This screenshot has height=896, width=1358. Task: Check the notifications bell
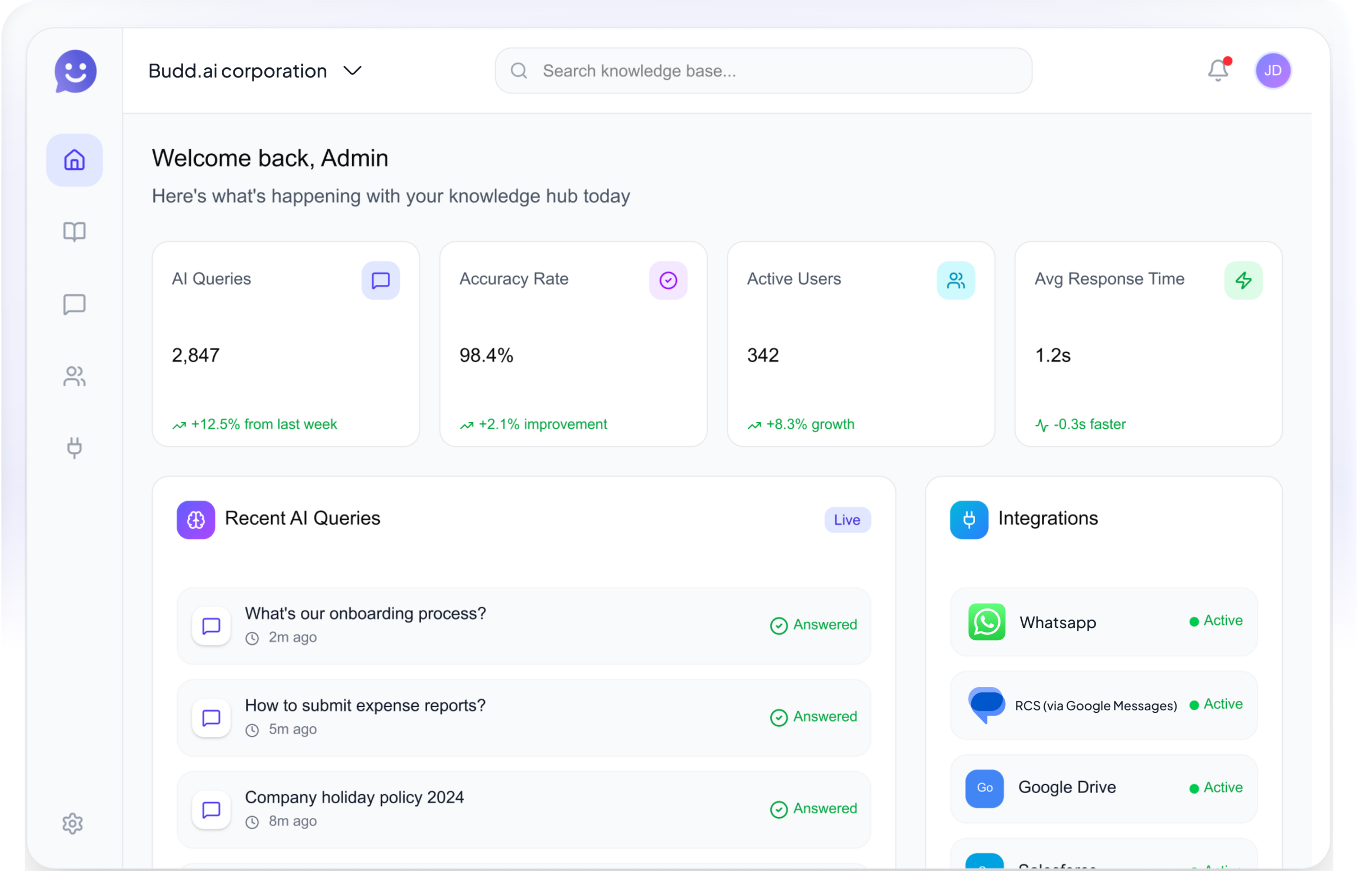coord(1217,70)
